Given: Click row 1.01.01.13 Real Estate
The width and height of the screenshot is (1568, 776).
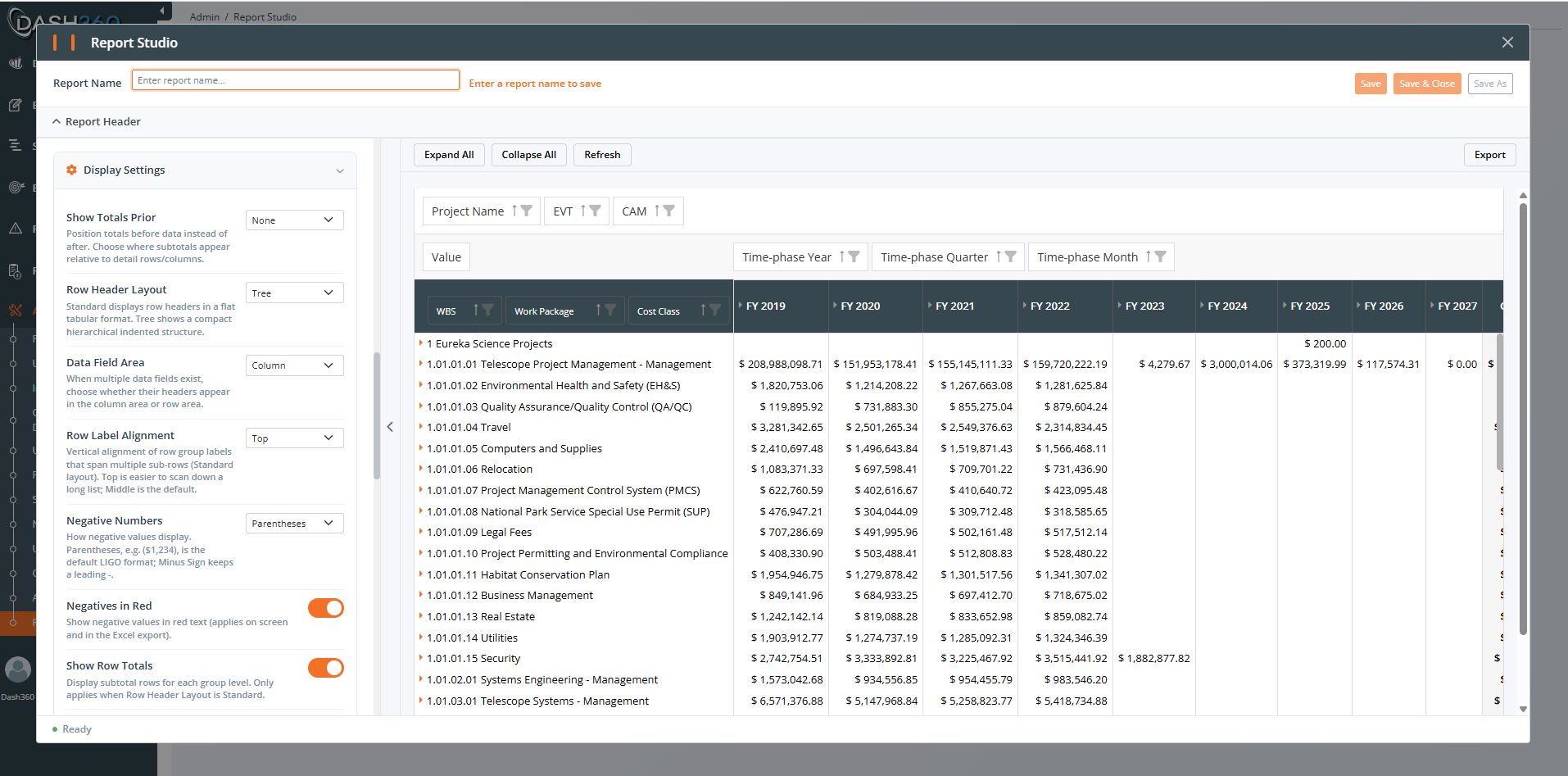Looking at the screenshot, I should [x=481, y=617].
